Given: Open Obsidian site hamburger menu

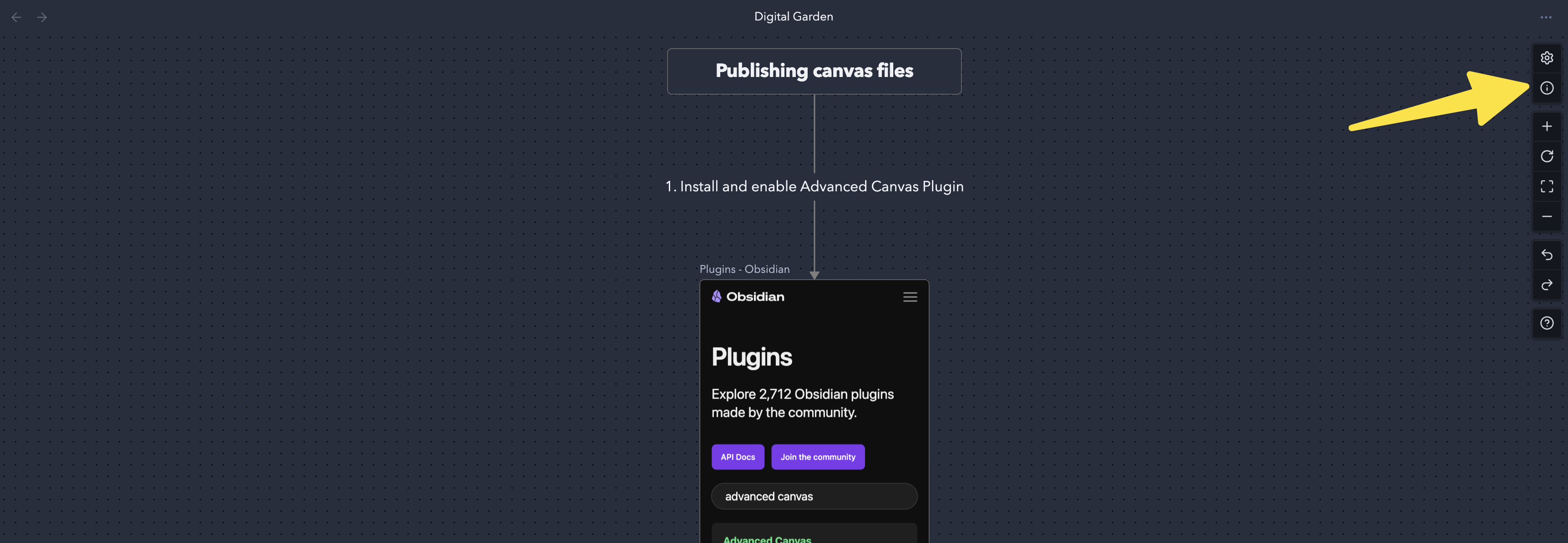Looking at the screenshot, I should coord(909,297).
